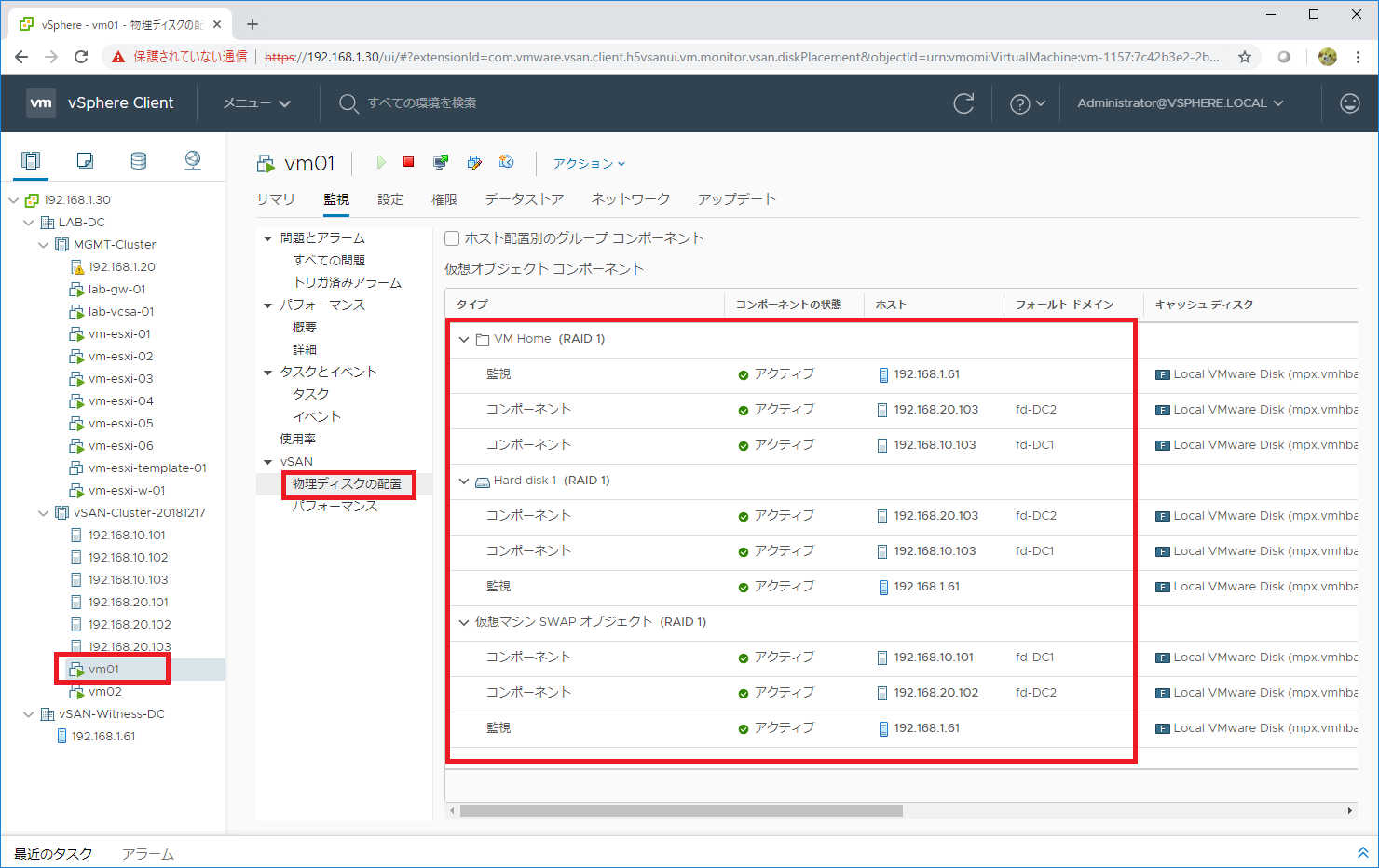Collapse the 192.168.1.30 vCenter node
1379x868 pixels.
(14, 200)
